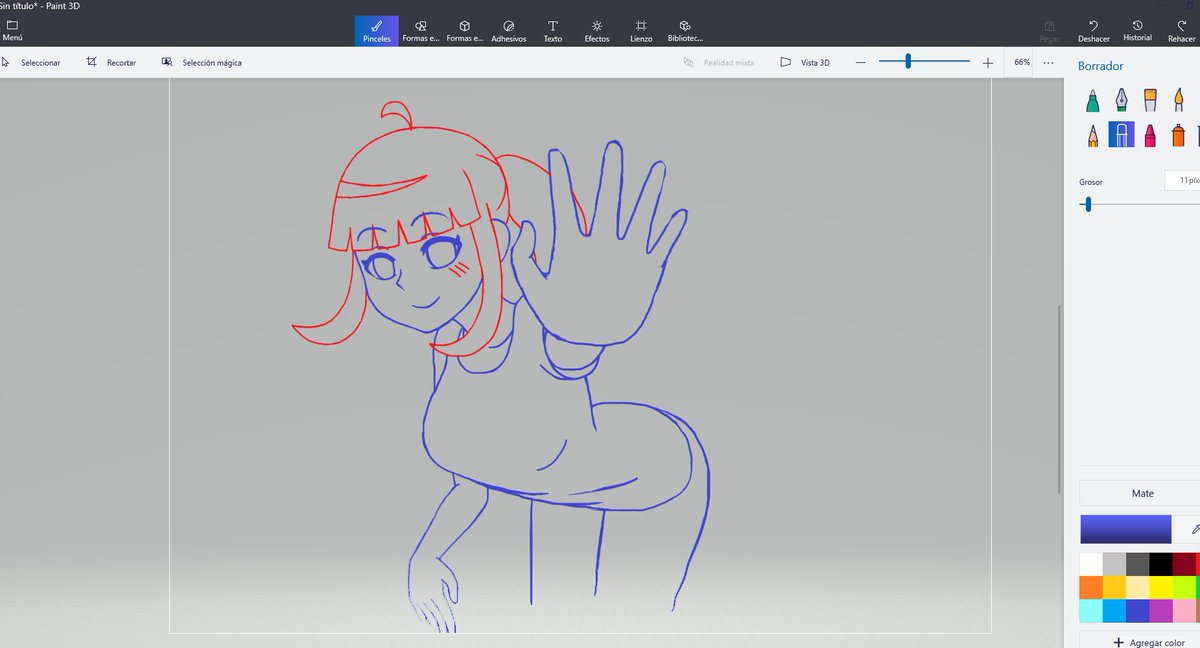
Task: Activate Selección mágica tool
Action: click(x=201, y=62)
